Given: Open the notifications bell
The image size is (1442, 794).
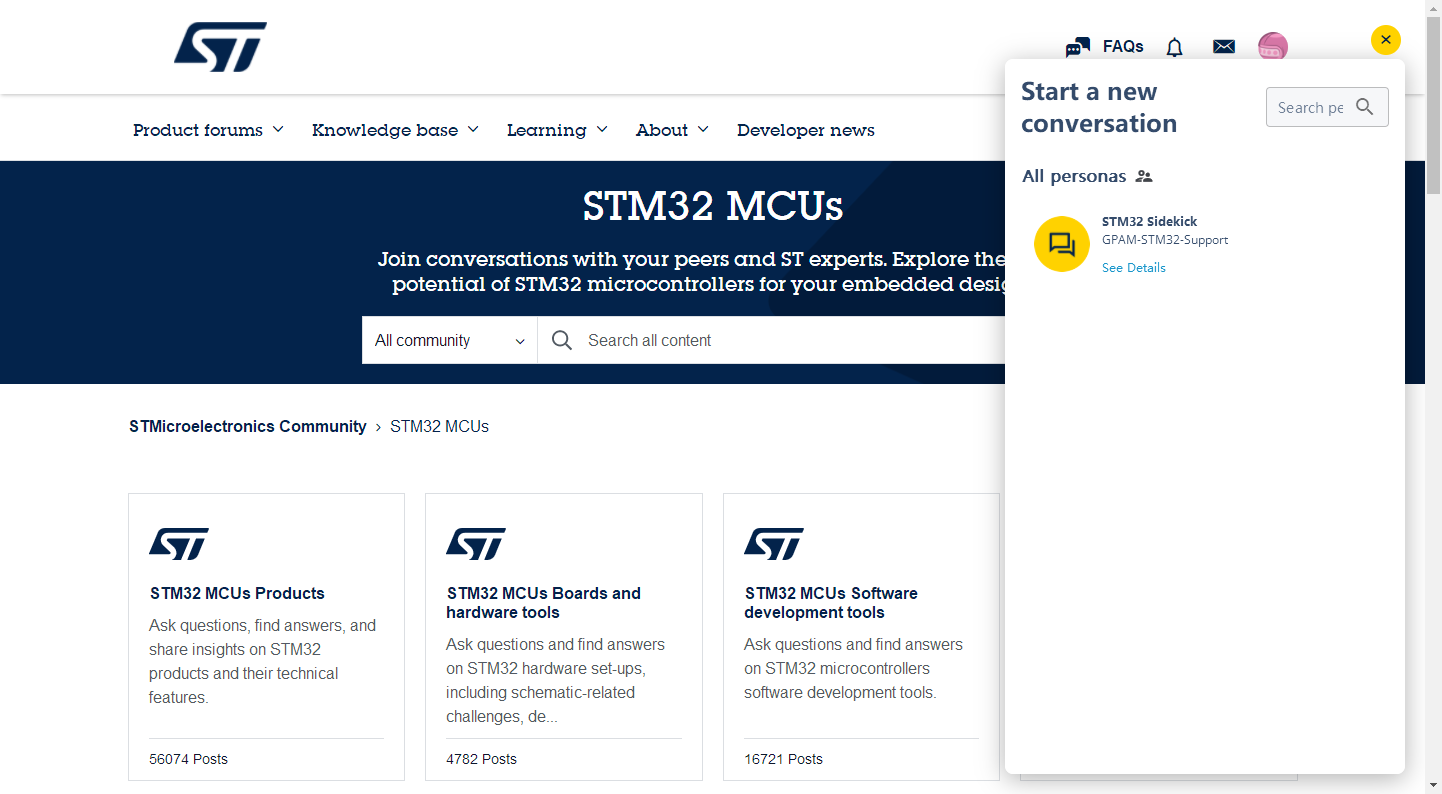Looking at the screenshot, I should pyautogui.click(x=1175, y=47).
